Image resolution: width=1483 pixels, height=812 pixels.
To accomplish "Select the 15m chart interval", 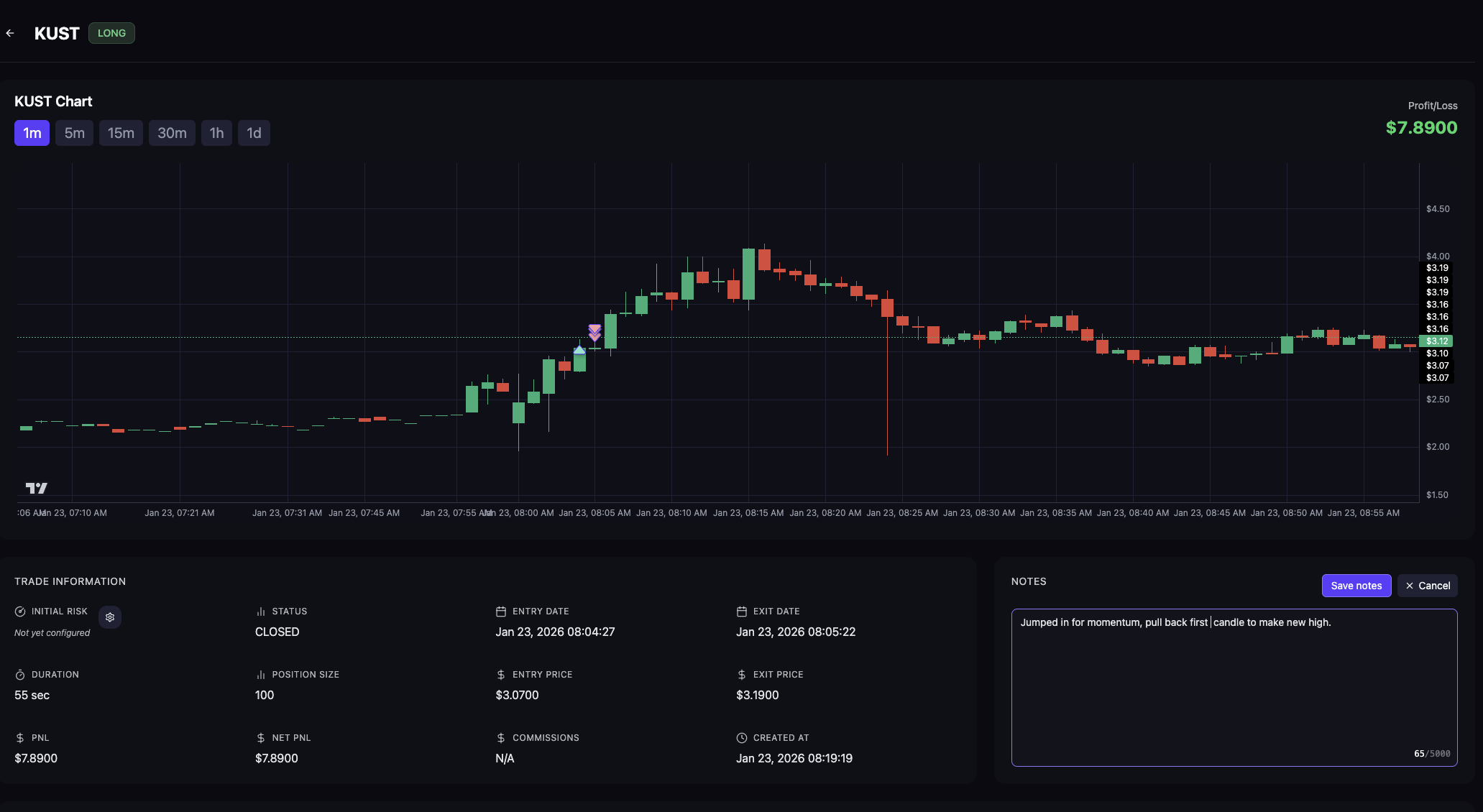I will click(121, 133).
